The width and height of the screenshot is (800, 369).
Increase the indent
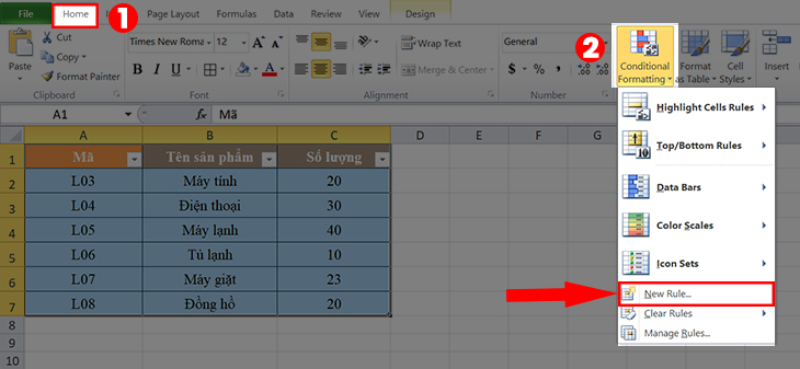coord(384,69)
